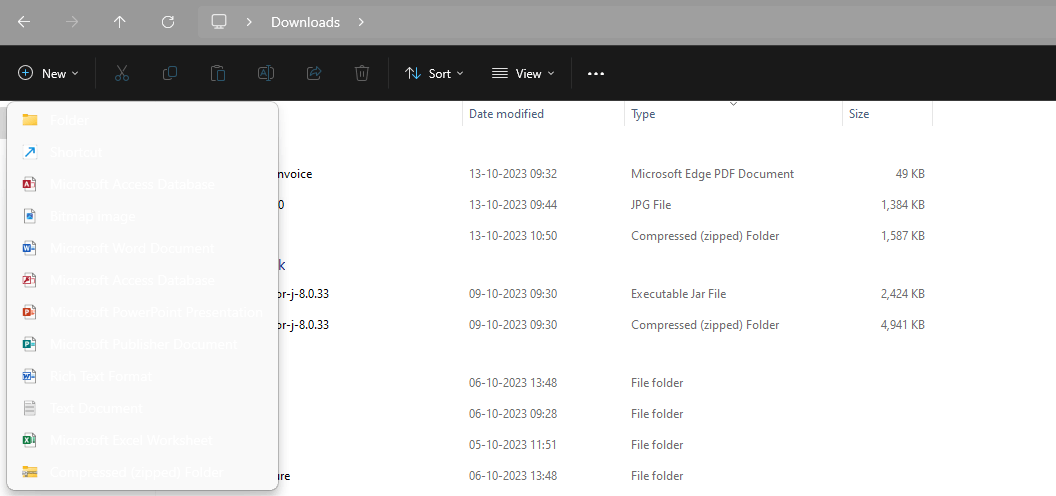
Task: Click the Copy icon in toolbar
Action: [170, 73]
